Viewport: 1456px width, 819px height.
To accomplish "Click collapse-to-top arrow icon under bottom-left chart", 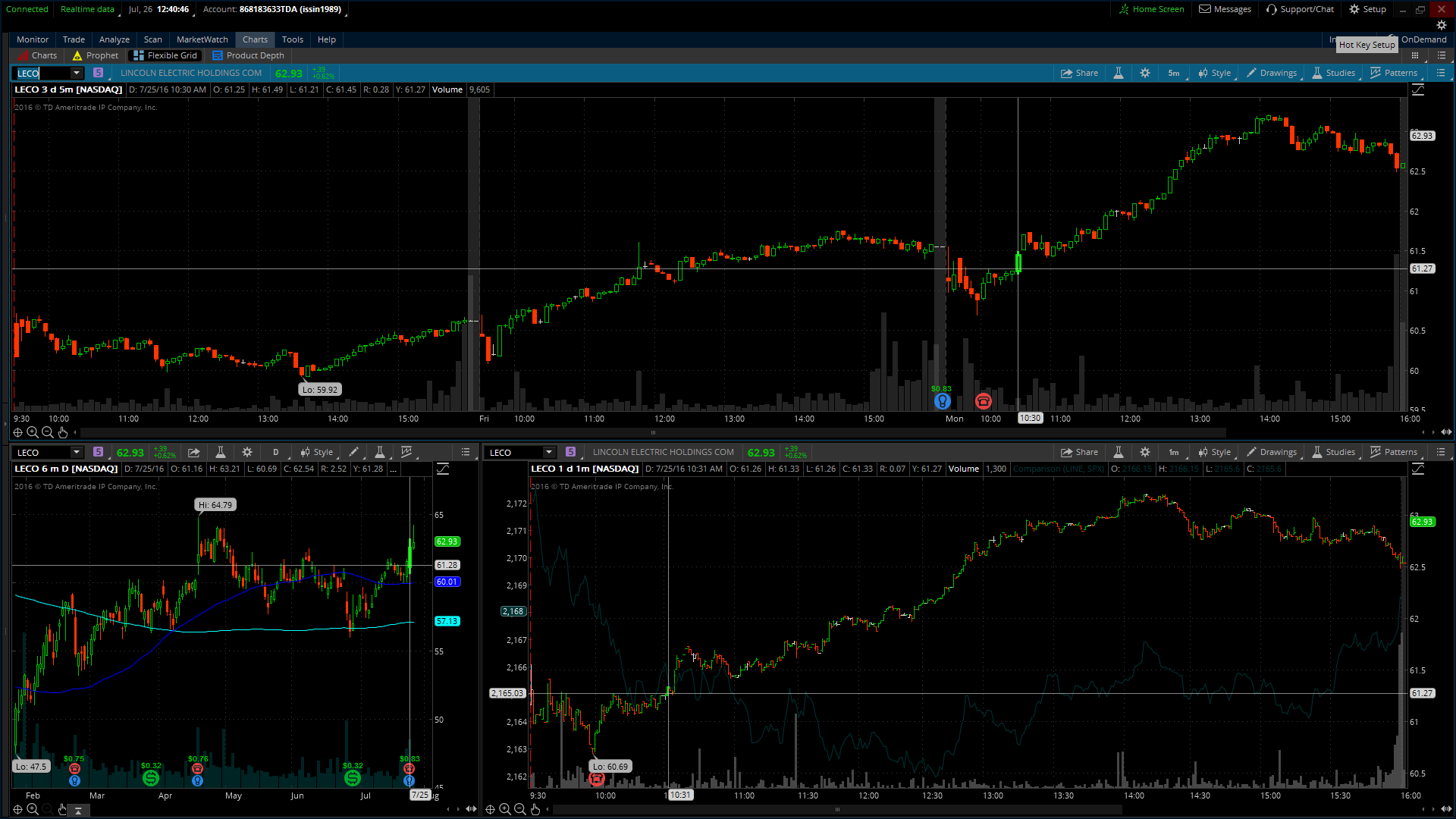I will coord(78,810).
